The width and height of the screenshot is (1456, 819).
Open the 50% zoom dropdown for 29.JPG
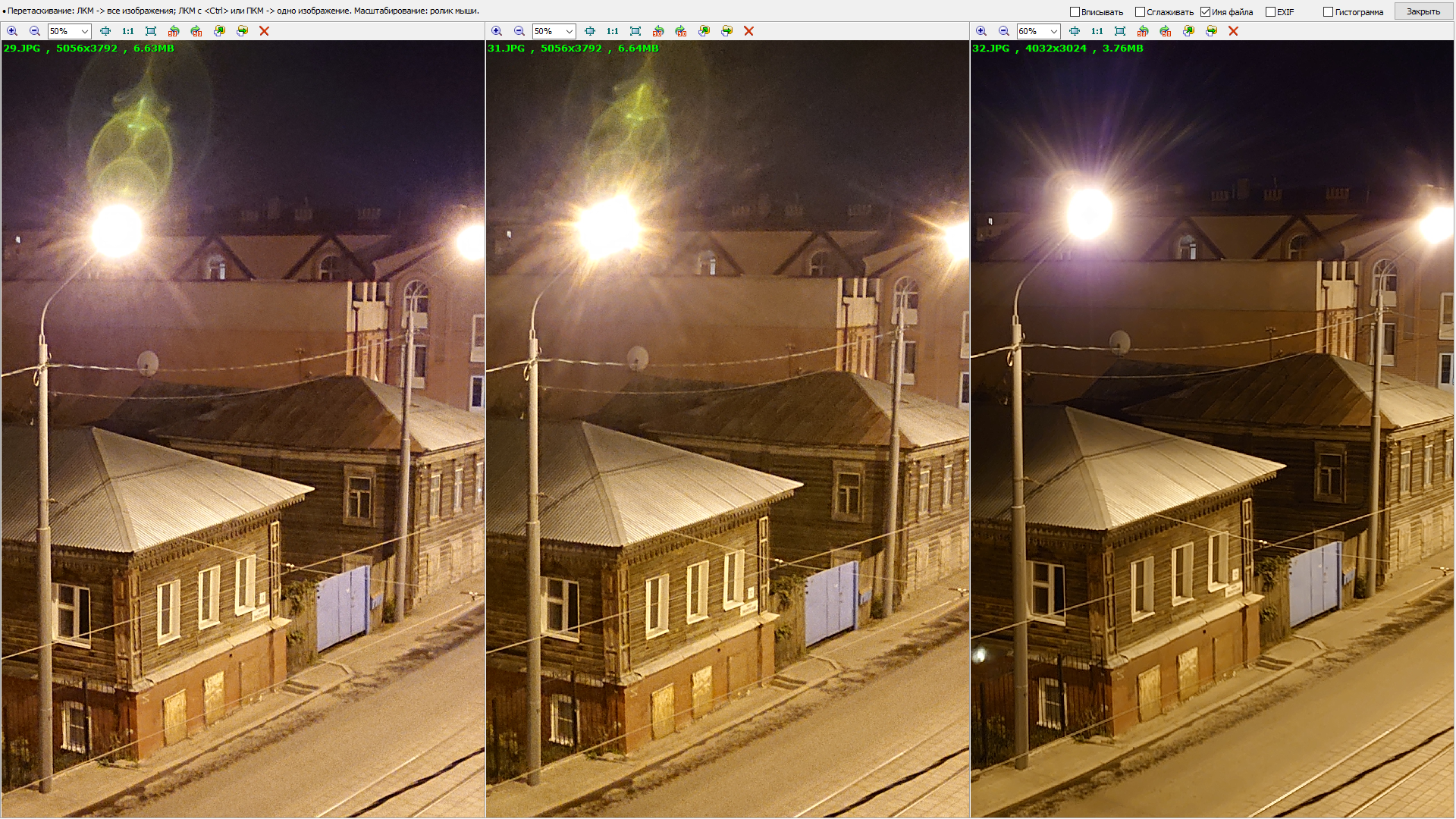pyautogui.click(x=85, y=31)
